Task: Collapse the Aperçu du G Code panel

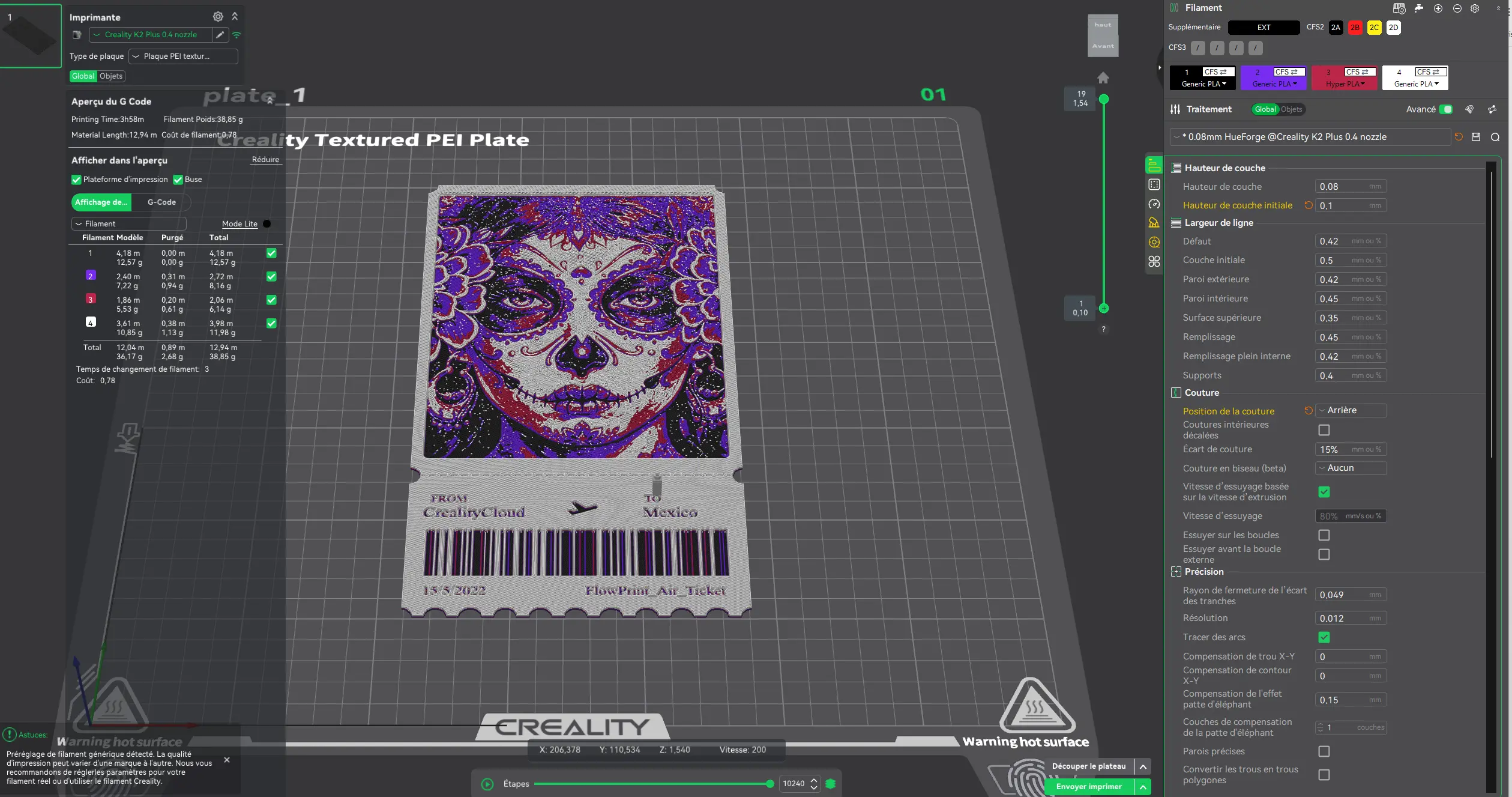Action: [x=270, y=102]
